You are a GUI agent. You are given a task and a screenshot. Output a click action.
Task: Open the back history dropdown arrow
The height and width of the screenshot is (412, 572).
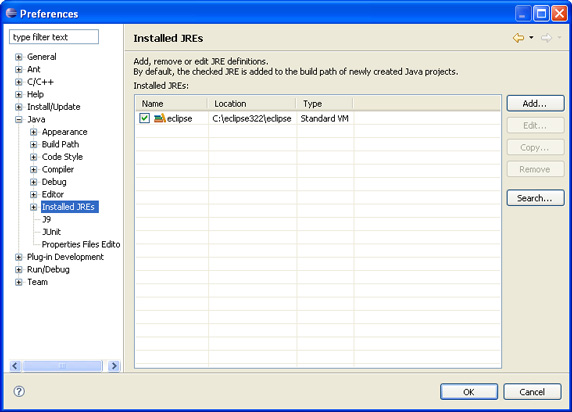pyautogui.click(x=531, y=37)
